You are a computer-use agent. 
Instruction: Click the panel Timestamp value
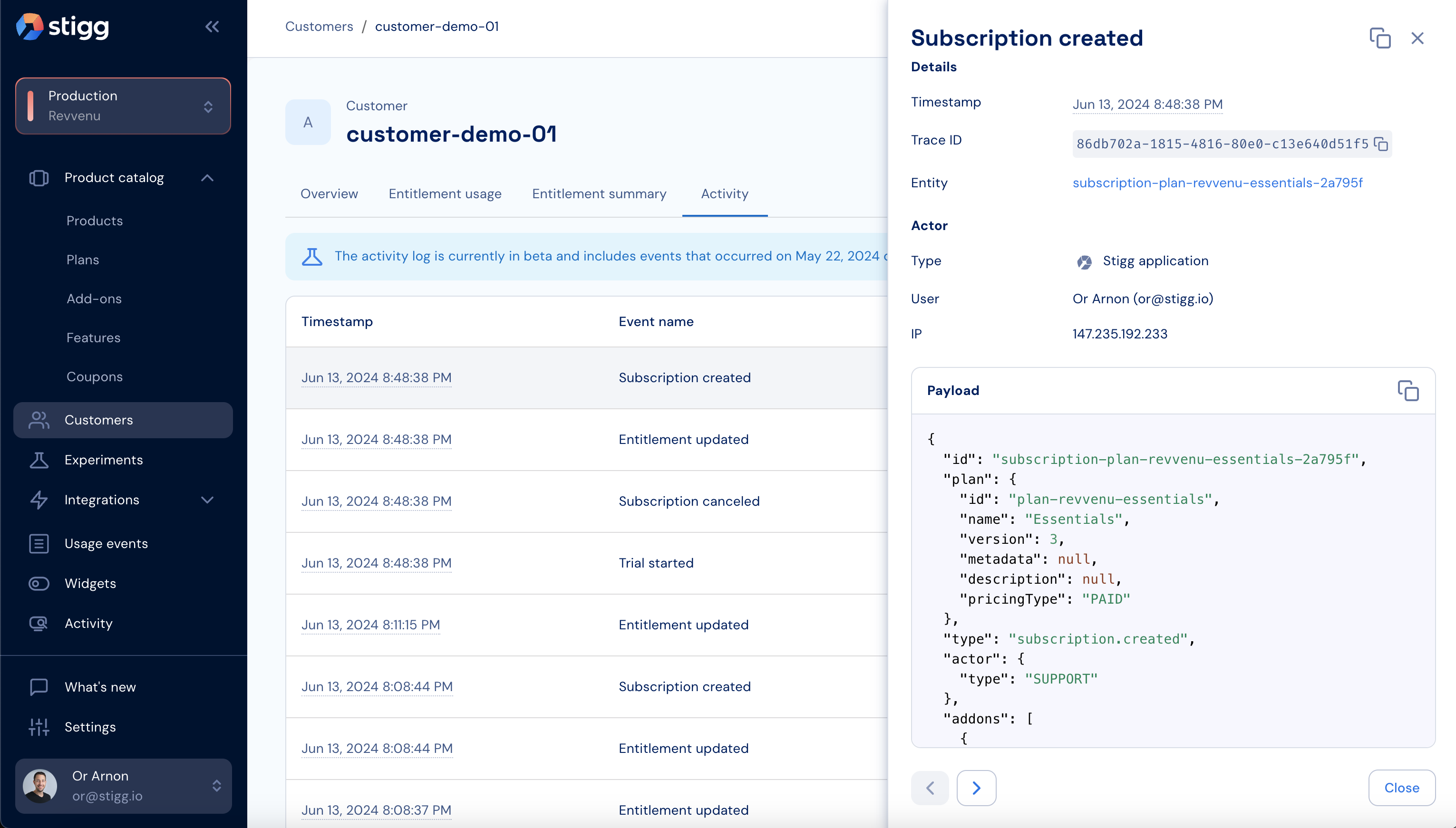tap(1147, 104)
